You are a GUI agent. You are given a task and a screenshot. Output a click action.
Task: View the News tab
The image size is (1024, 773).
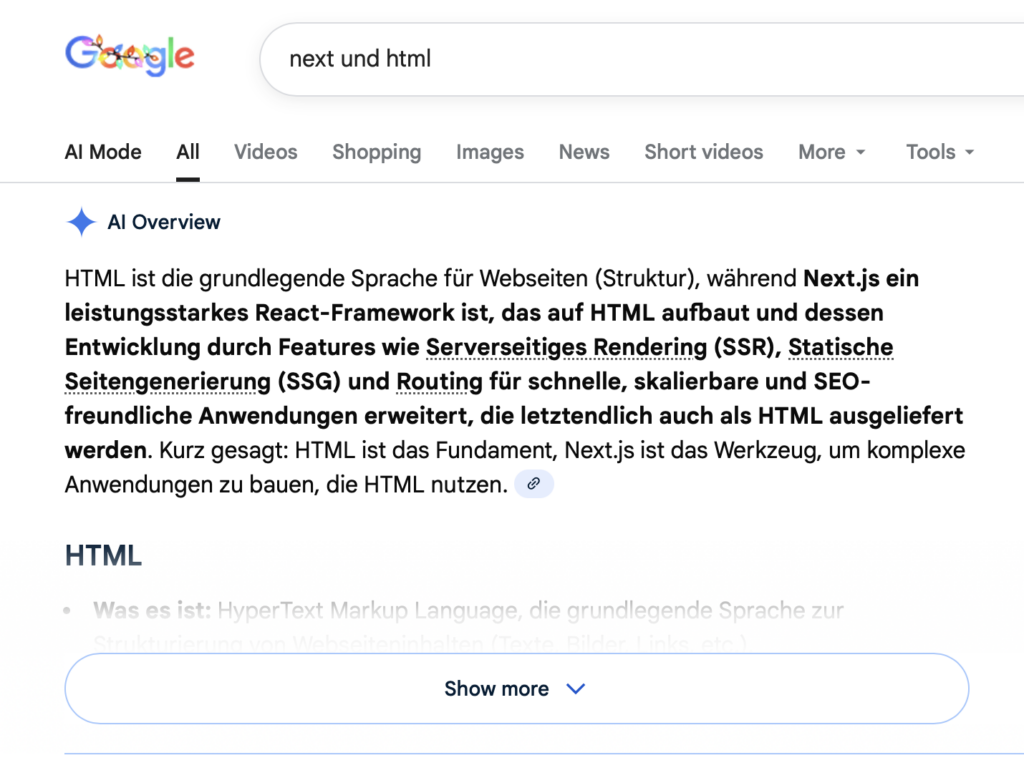point(584,152)
